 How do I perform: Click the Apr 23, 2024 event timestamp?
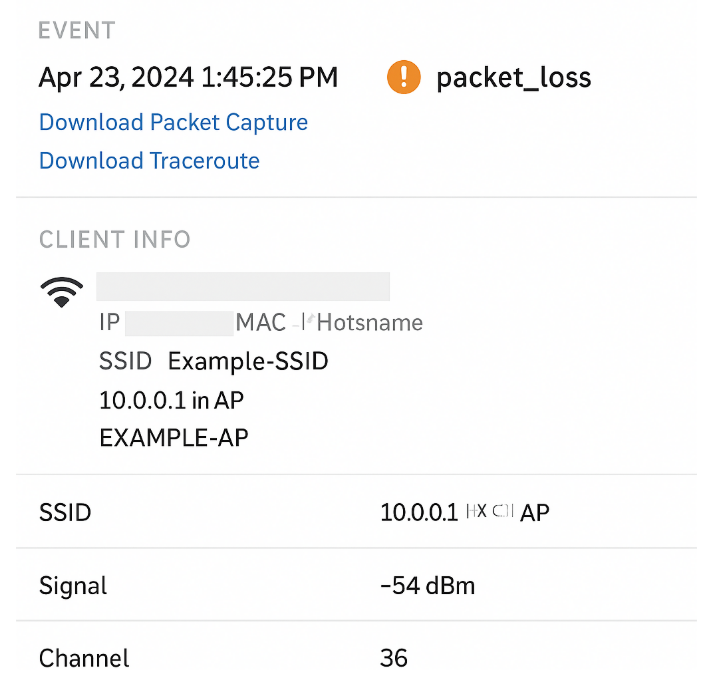tap(188, 78)
